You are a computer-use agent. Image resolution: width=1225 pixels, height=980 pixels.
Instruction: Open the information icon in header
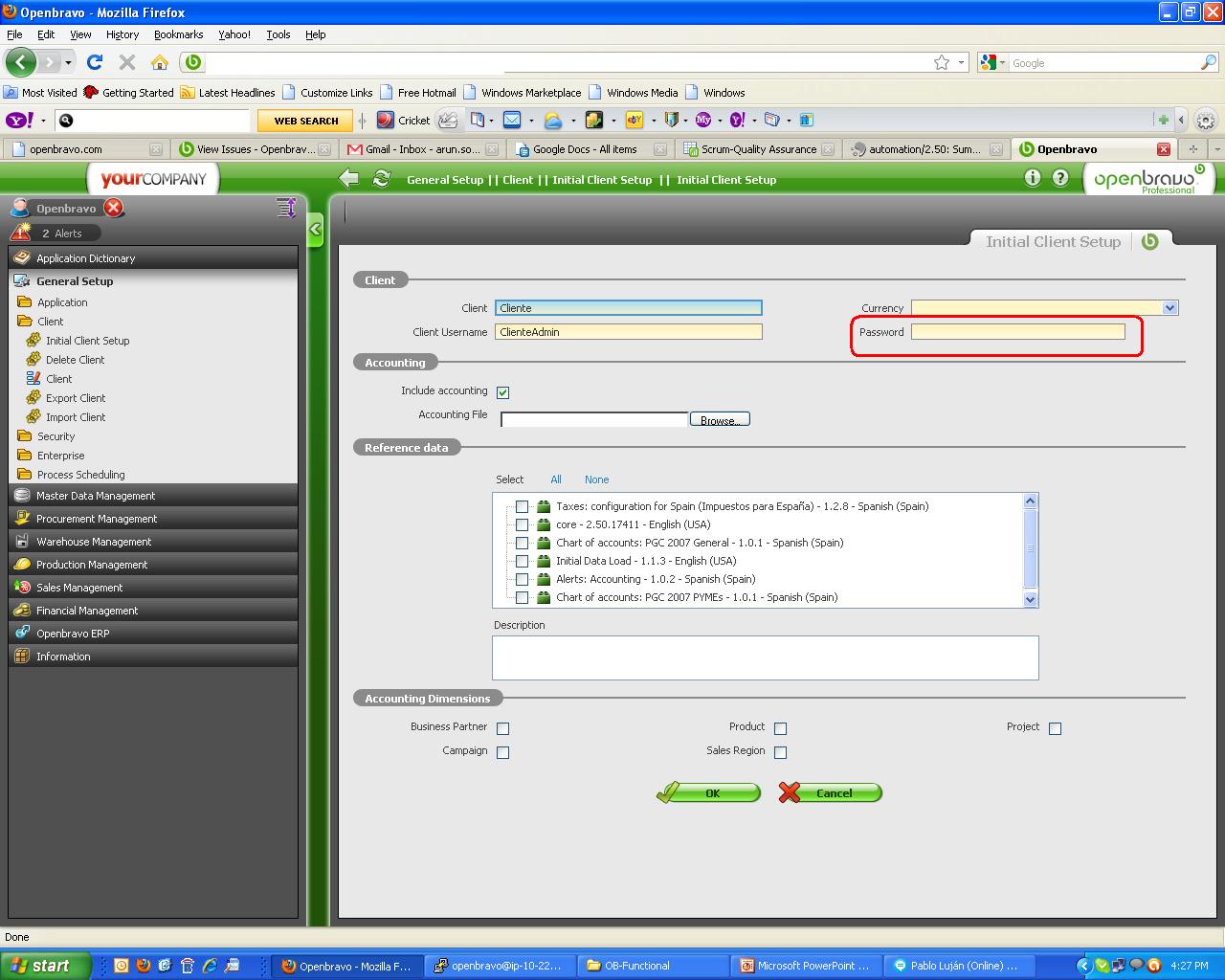[1032, 178]
